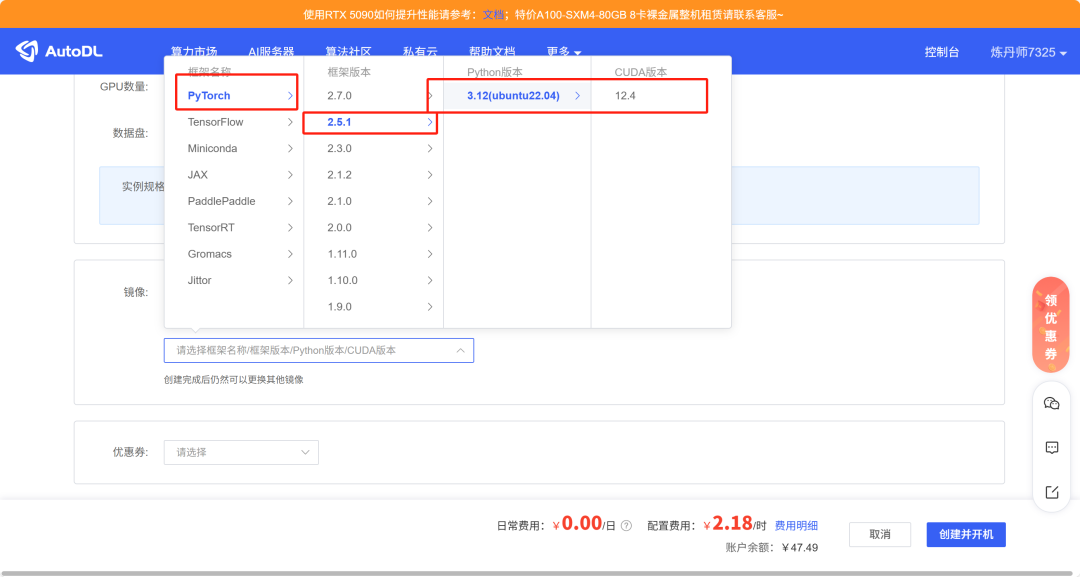Screen dimensions: 1080x577
Task: Expand TensorFlow framework chevron
Action: 290,122
